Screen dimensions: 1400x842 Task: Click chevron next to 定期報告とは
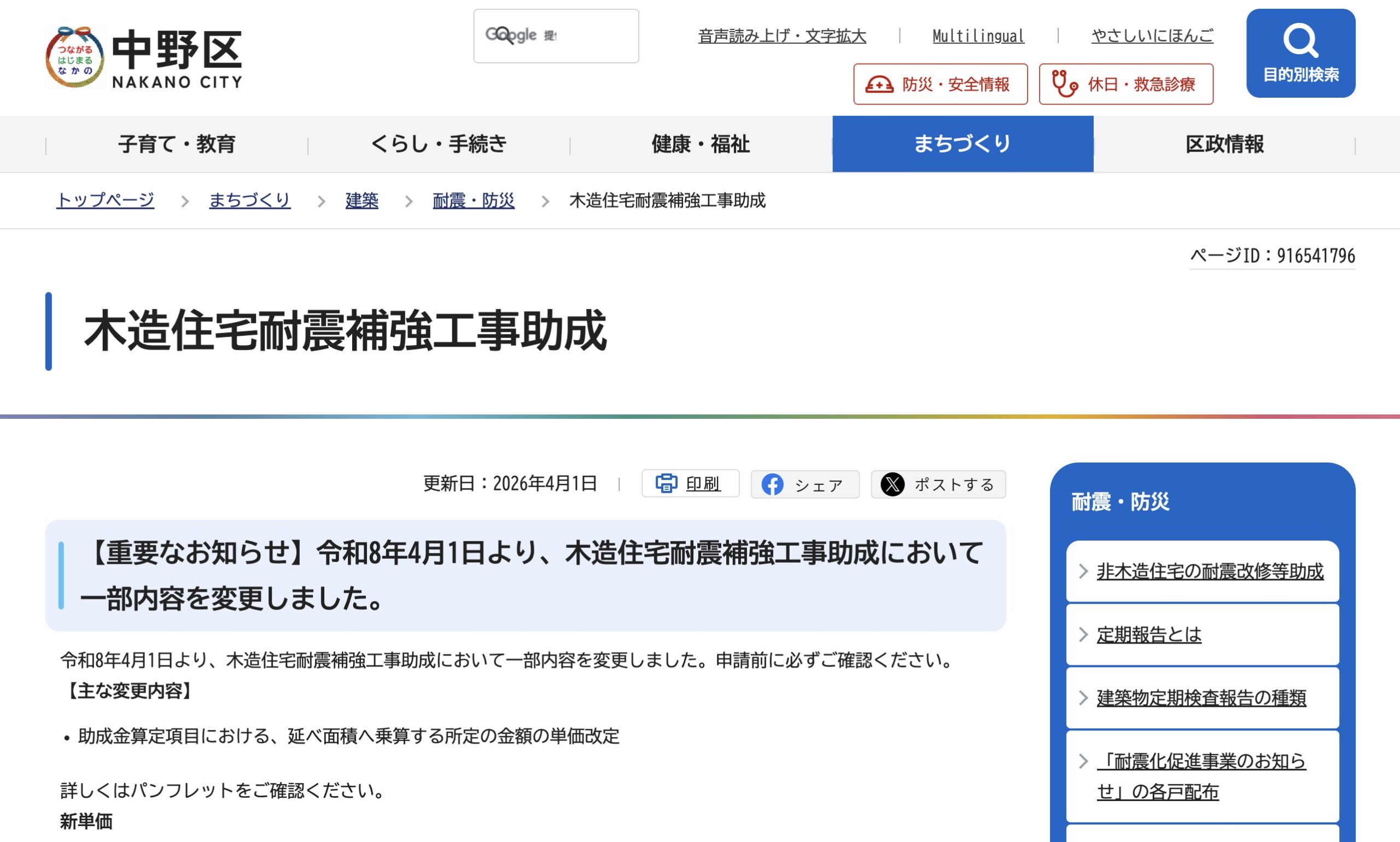[1083, 634]
